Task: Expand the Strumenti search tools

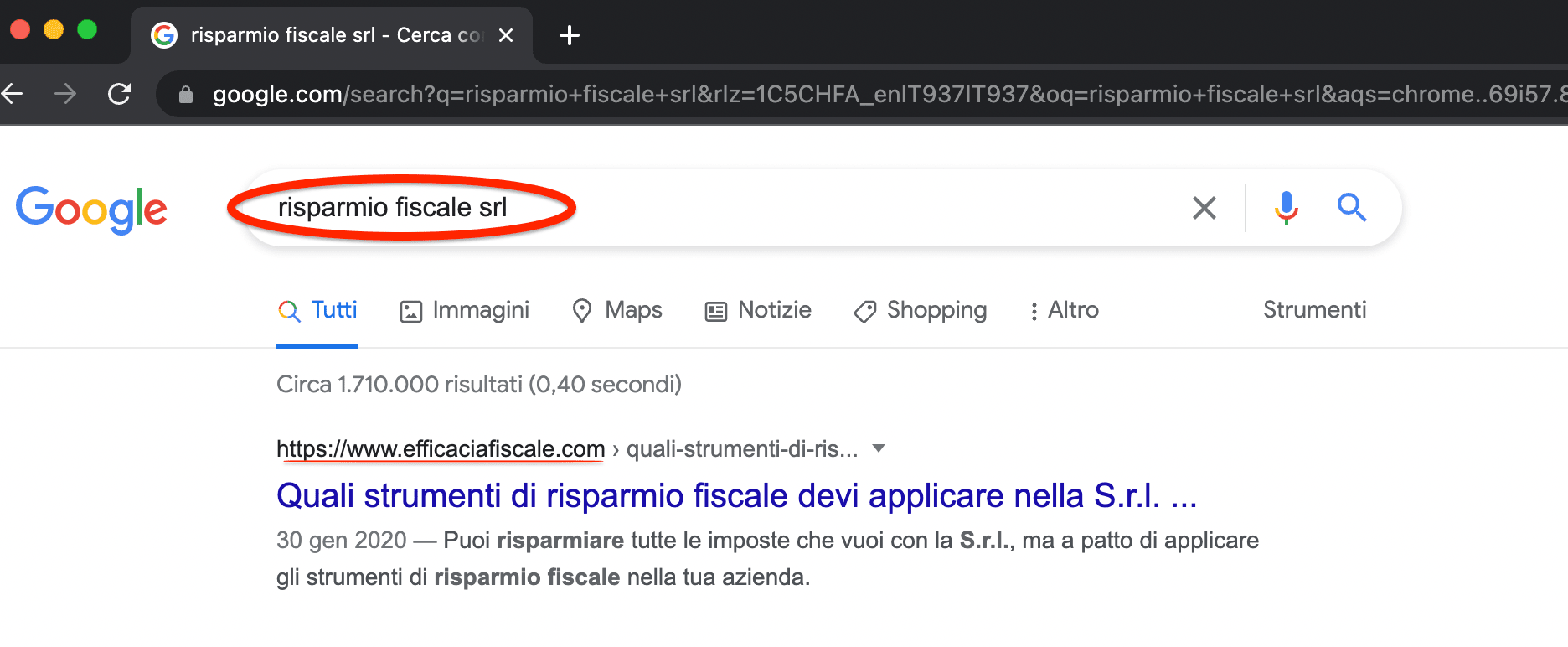Action: point(1314,310)
